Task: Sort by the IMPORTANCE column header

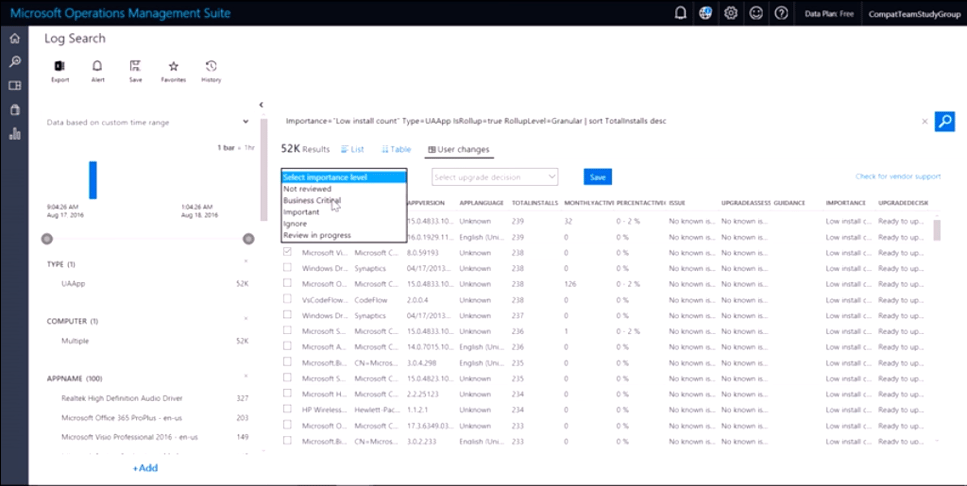Action: coord(846,203)
